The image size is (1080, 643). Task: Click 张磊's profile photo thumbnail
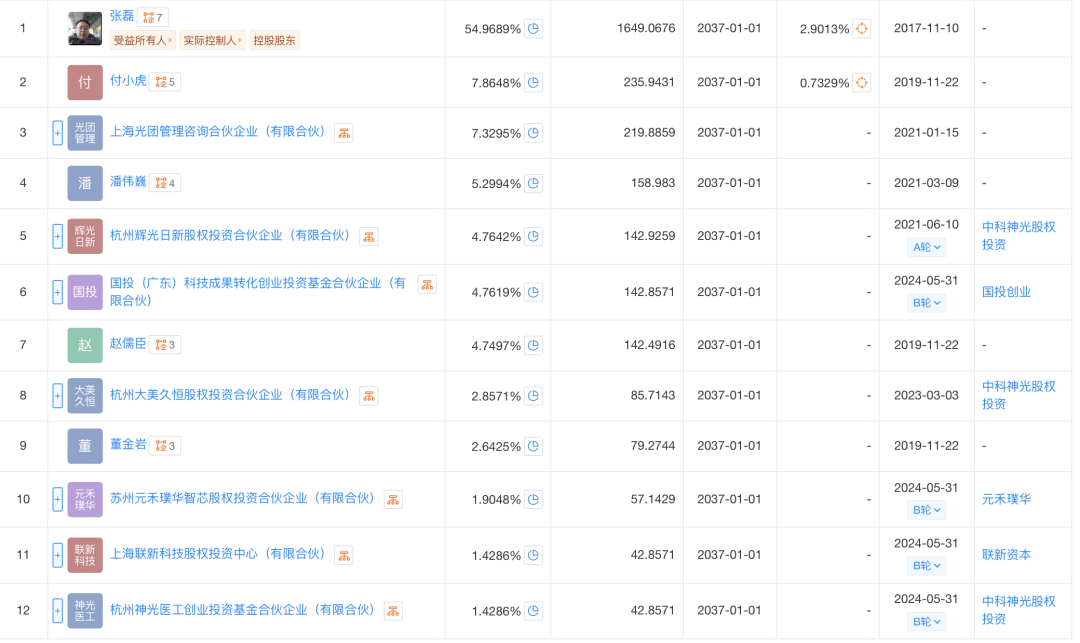pos(85,28)
